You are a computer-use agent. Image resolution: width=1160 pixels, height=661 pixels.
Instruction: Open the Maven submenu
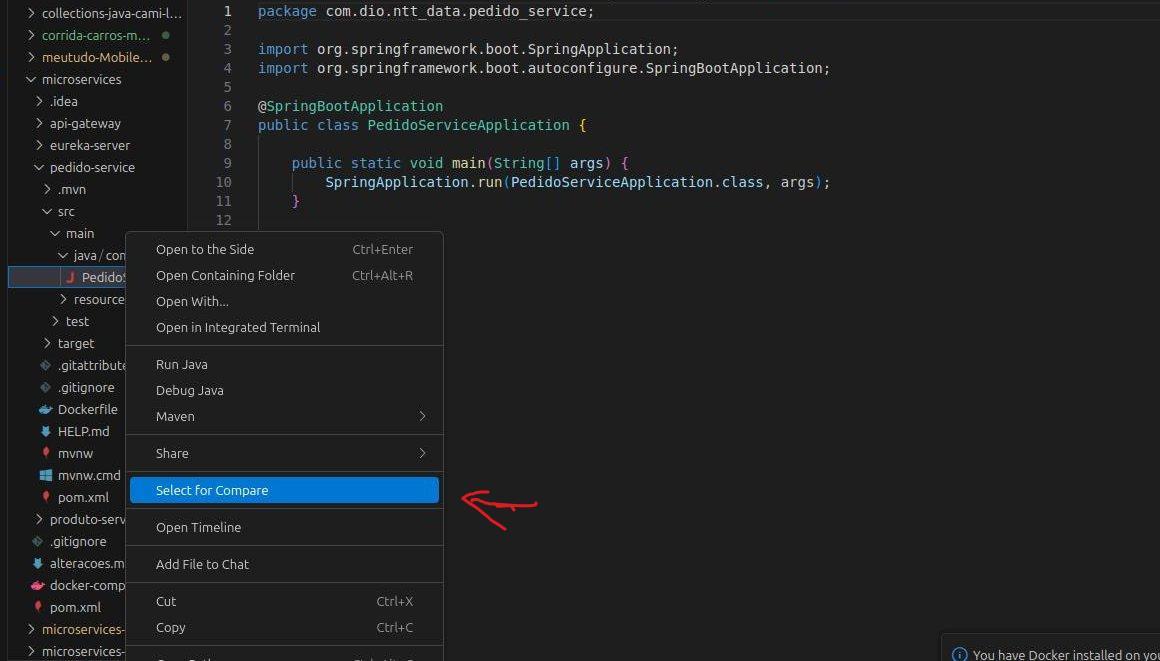pos(284,416)
